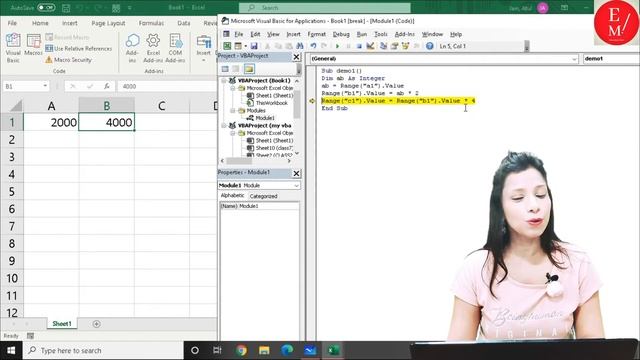The image size is (640, 360).
Task: Open the Debug menu
Action: (x=341, y=34)
